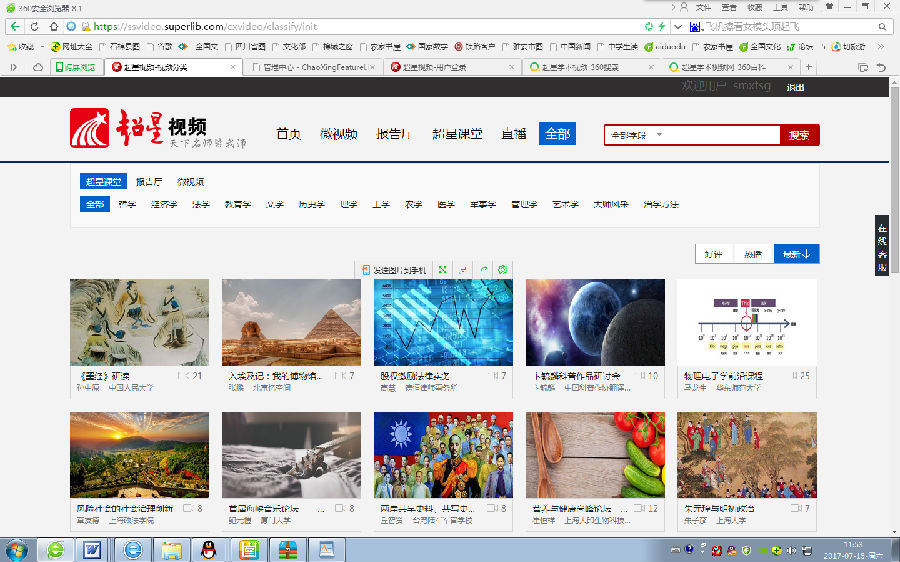Filter by the 经济学 category
The image size is (900, 562).
click(164, 204)
